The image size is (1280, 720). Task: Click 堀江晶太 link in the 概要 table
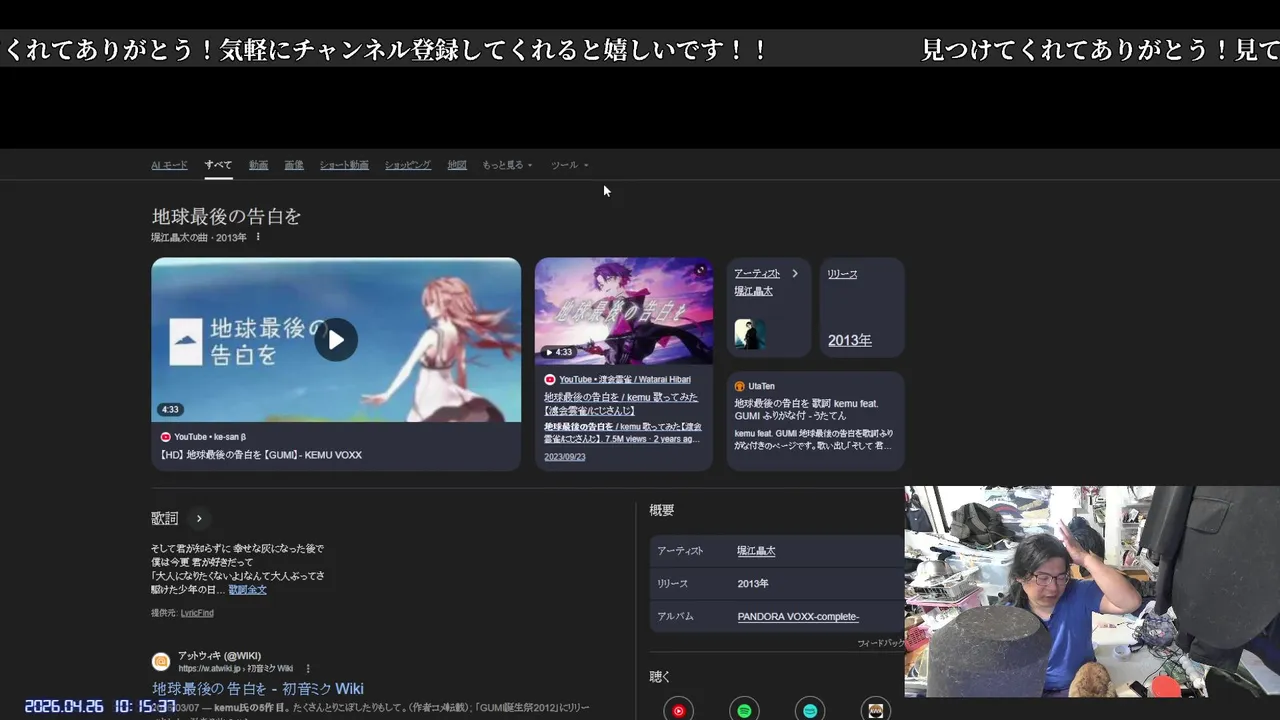(756, 551)
